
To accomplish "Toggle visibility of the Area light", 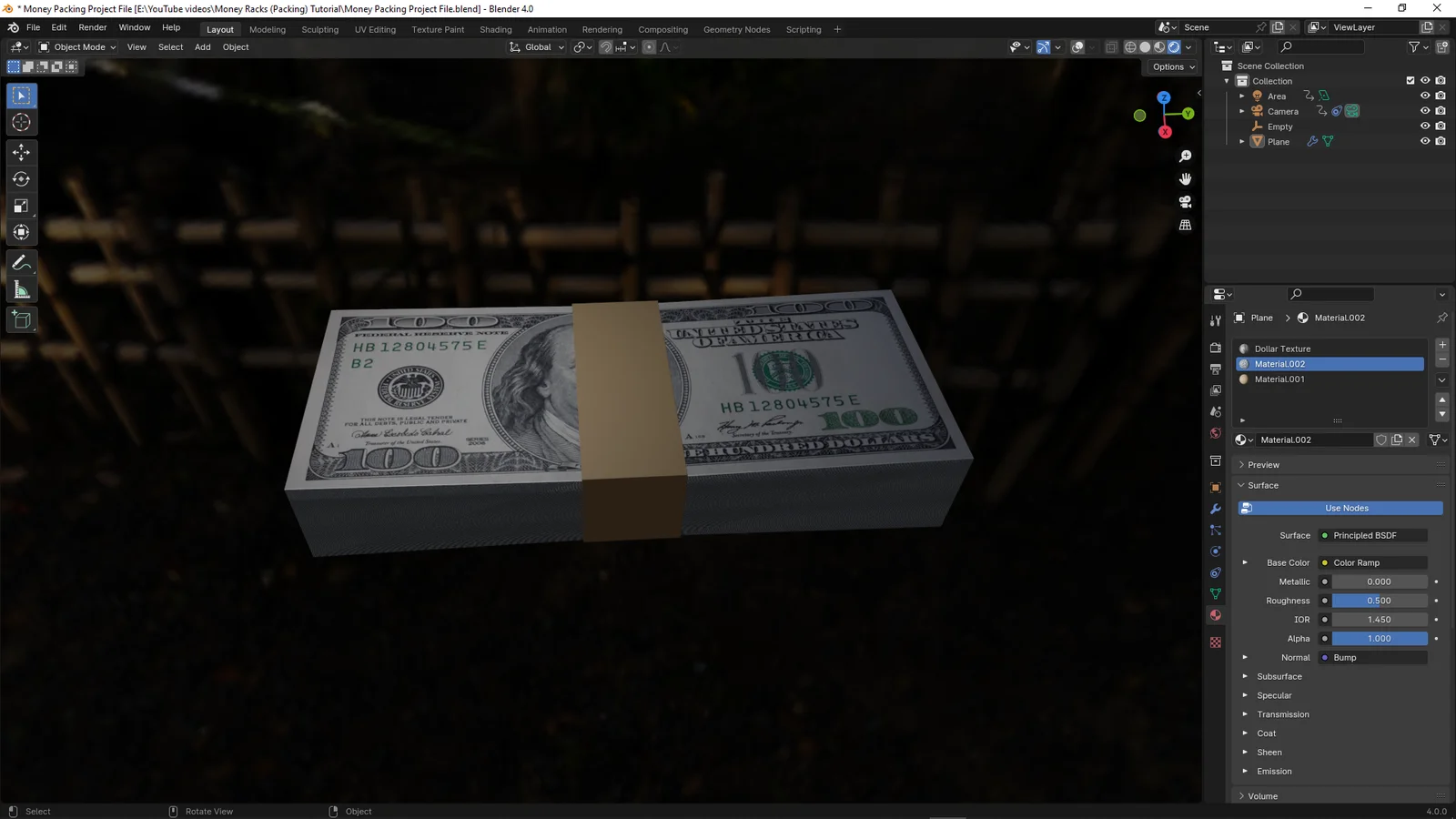I will point(1424,96).
